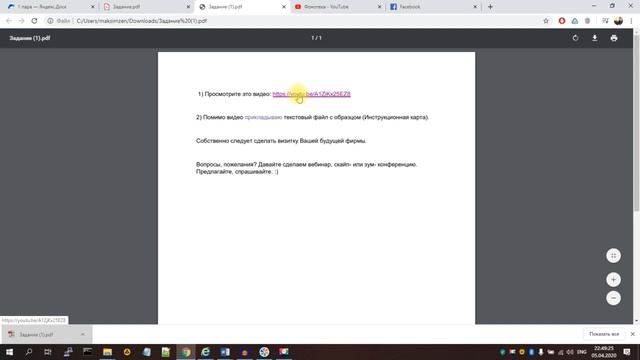Open the command prompt taskbar icon
Image resolution: width=640 pixels, height=360 pixels.
[87, 352]
